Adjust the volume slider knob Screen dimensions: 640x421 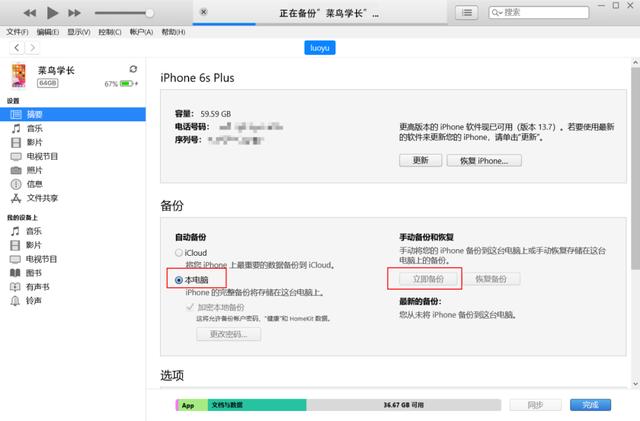pyautogui.click(x=149, y=13)
